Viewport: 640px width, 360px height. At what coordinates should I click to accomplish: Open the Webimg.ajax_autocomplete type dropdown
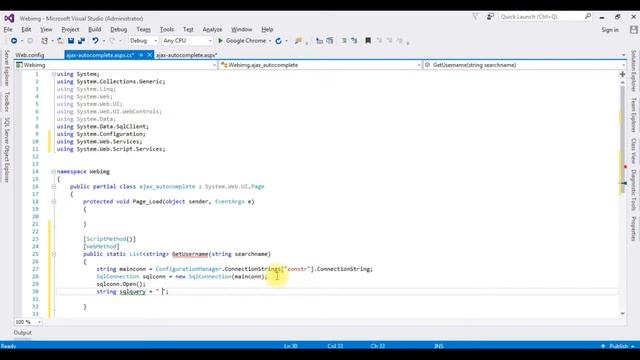pyautogui.click(x=419, y=65)
